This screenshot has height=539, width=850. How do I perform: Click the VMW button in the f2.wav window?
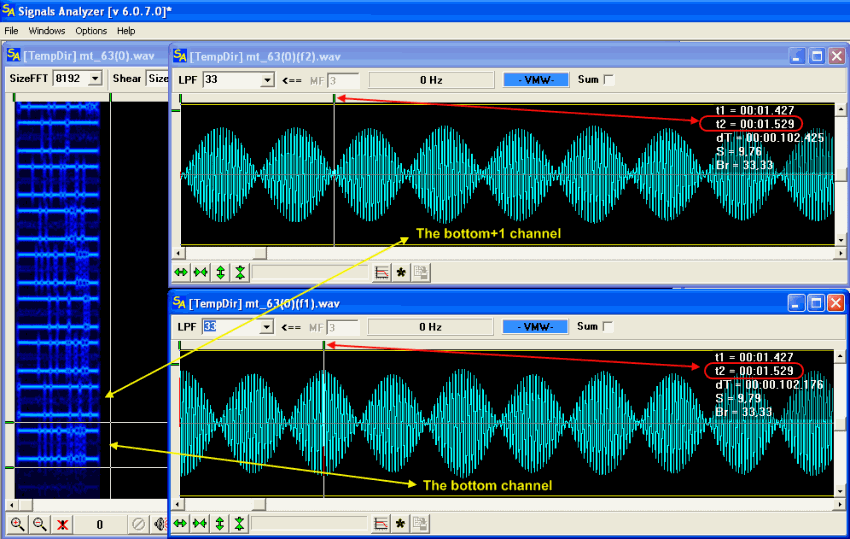tap(536, 80)
